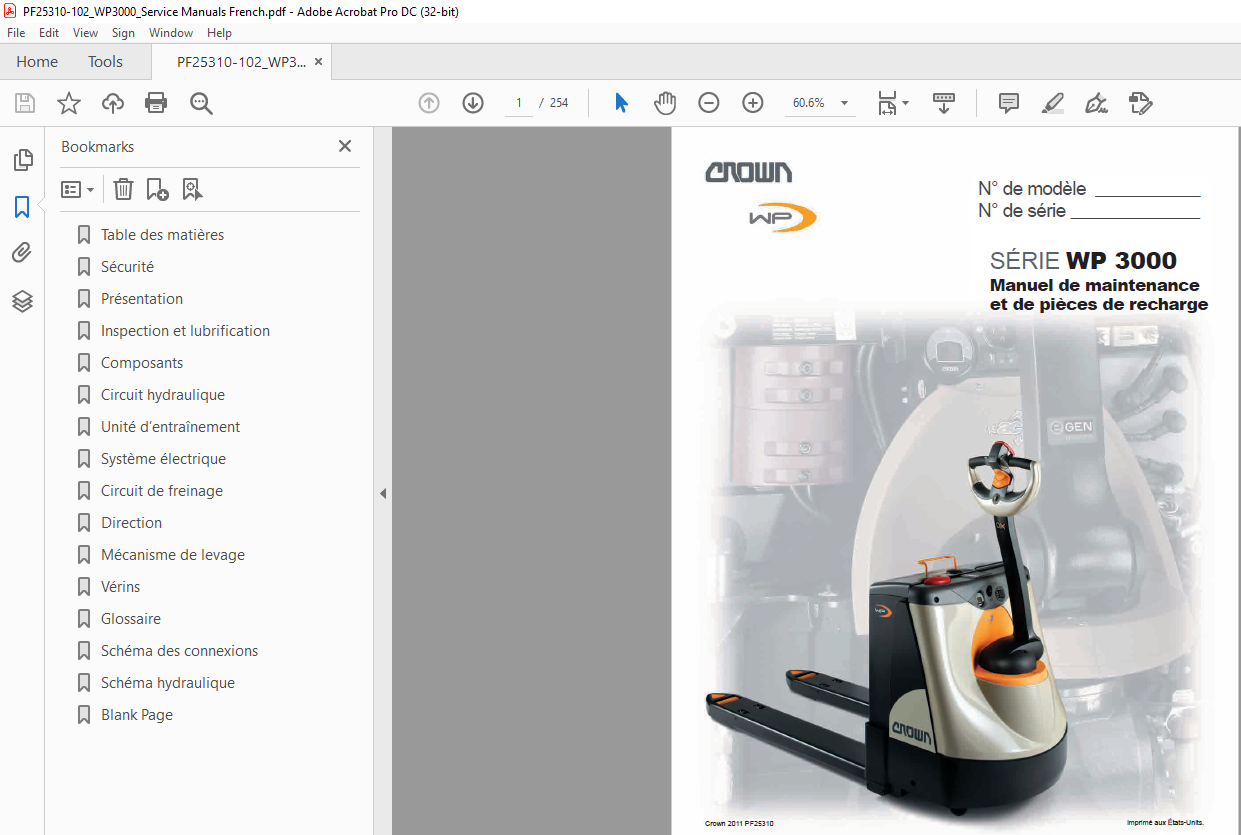Go to next page arrow
The height and width of the screenshot is (835, 1241).
pyautogui.click(x=473, y=103)
